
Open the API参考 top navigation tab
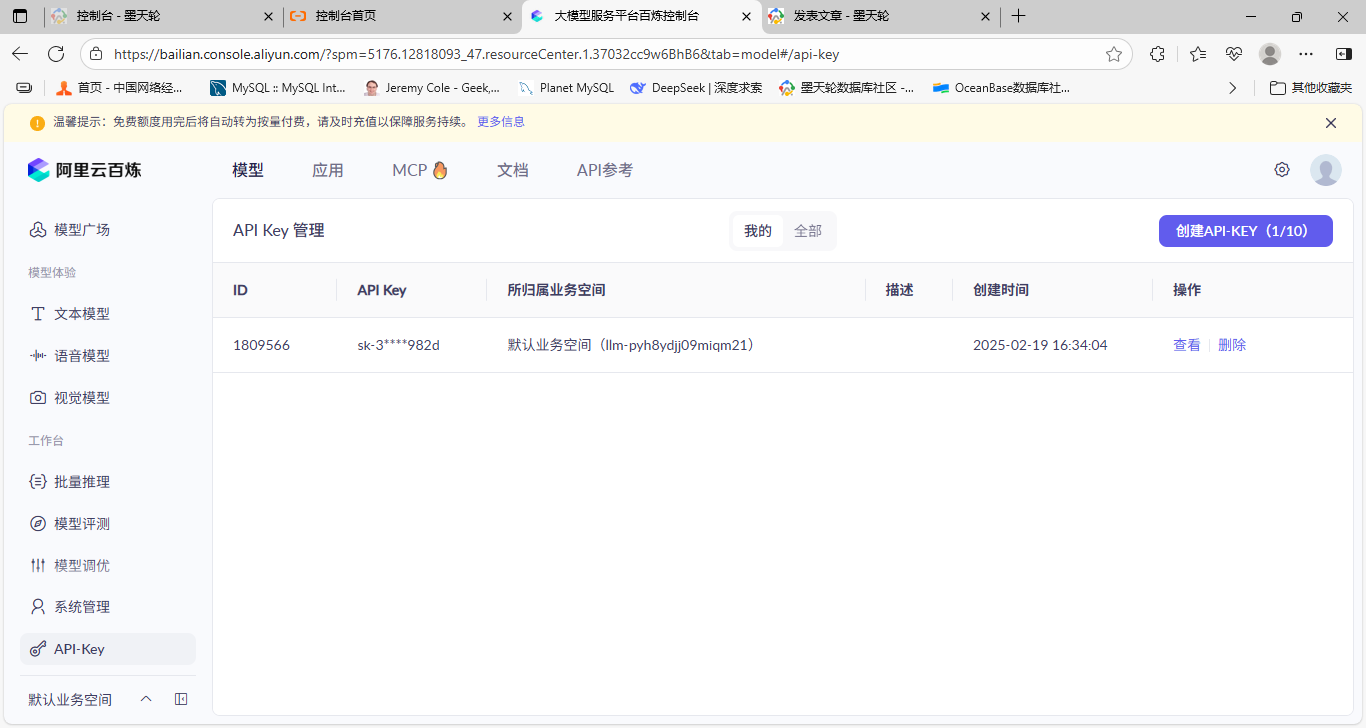point(605,170)
